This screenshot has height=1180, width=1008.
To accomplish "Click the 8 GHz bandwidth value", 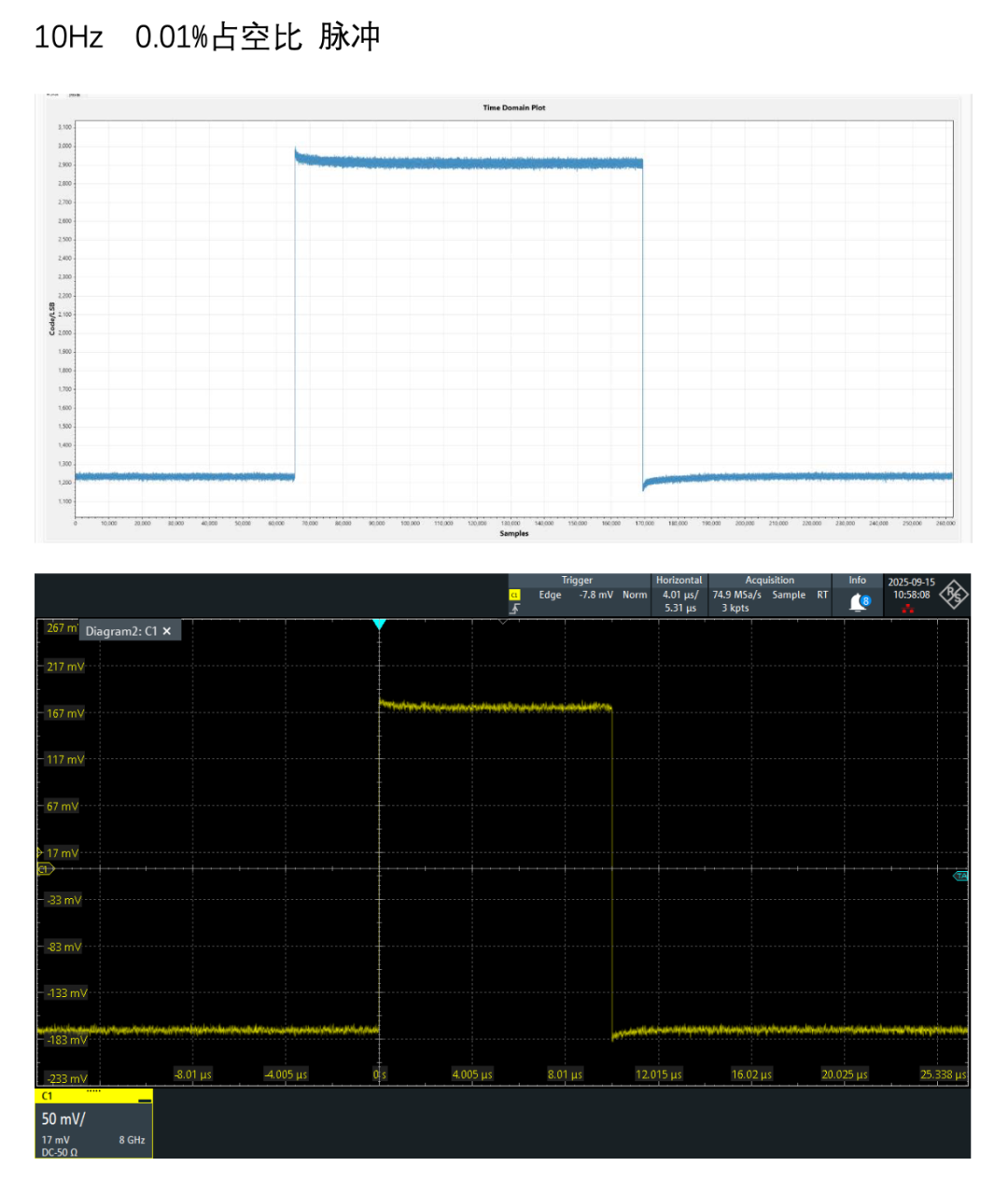I will [x=132, y=1140].
